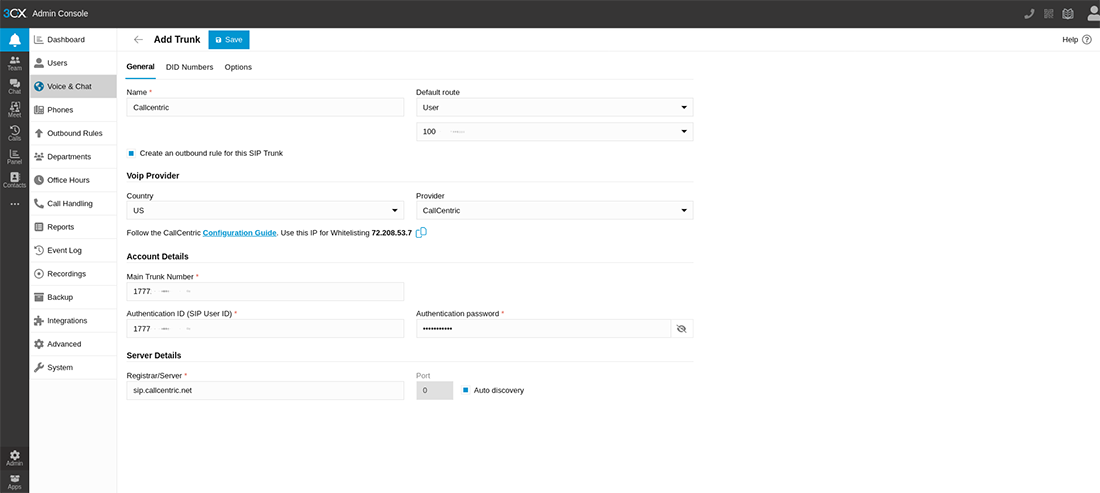The image size is (1100, 493).
Task: Open Chat in the left rail
Action: [14, 86]
